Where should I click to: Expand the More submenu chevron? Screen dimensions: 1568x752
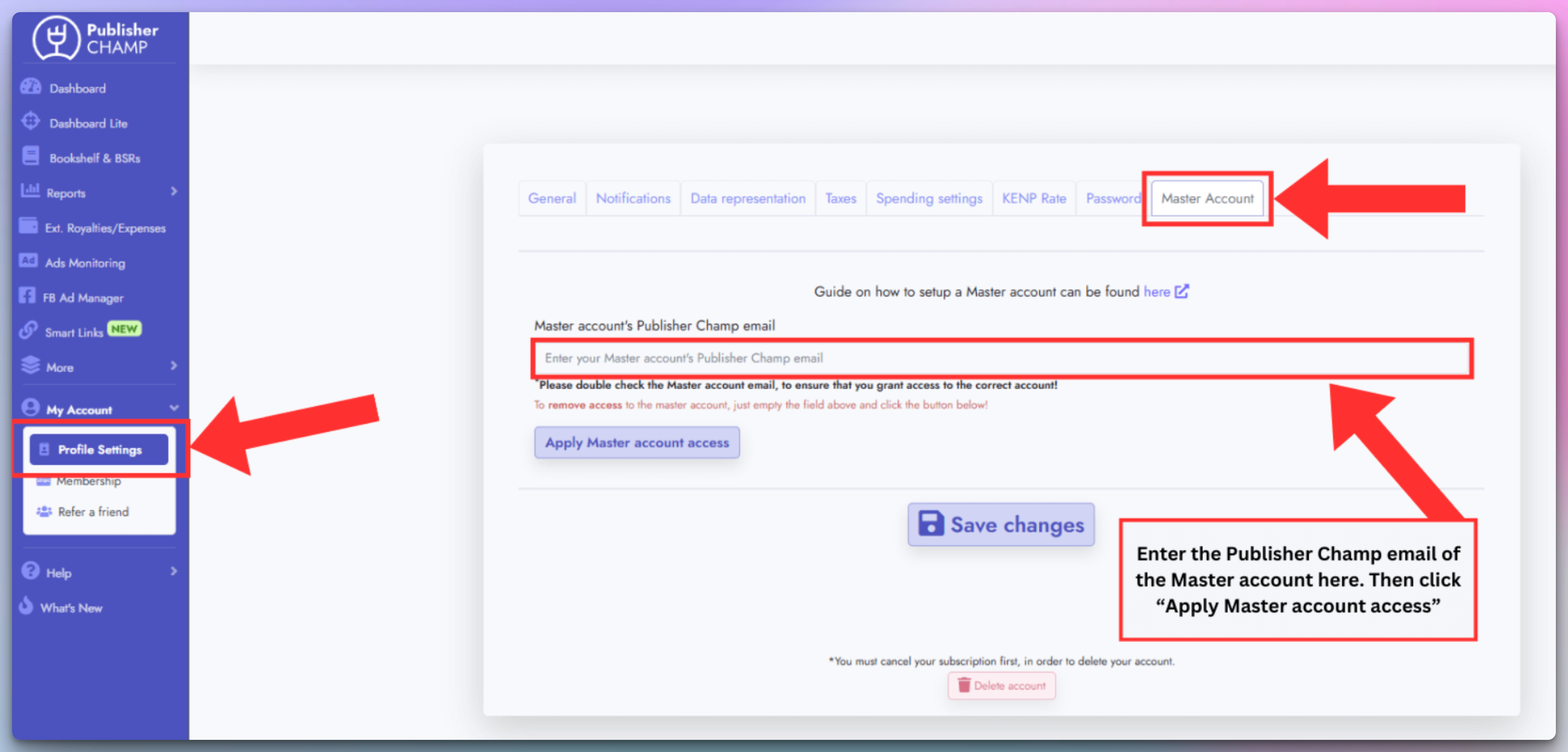[x=174, y=365]
